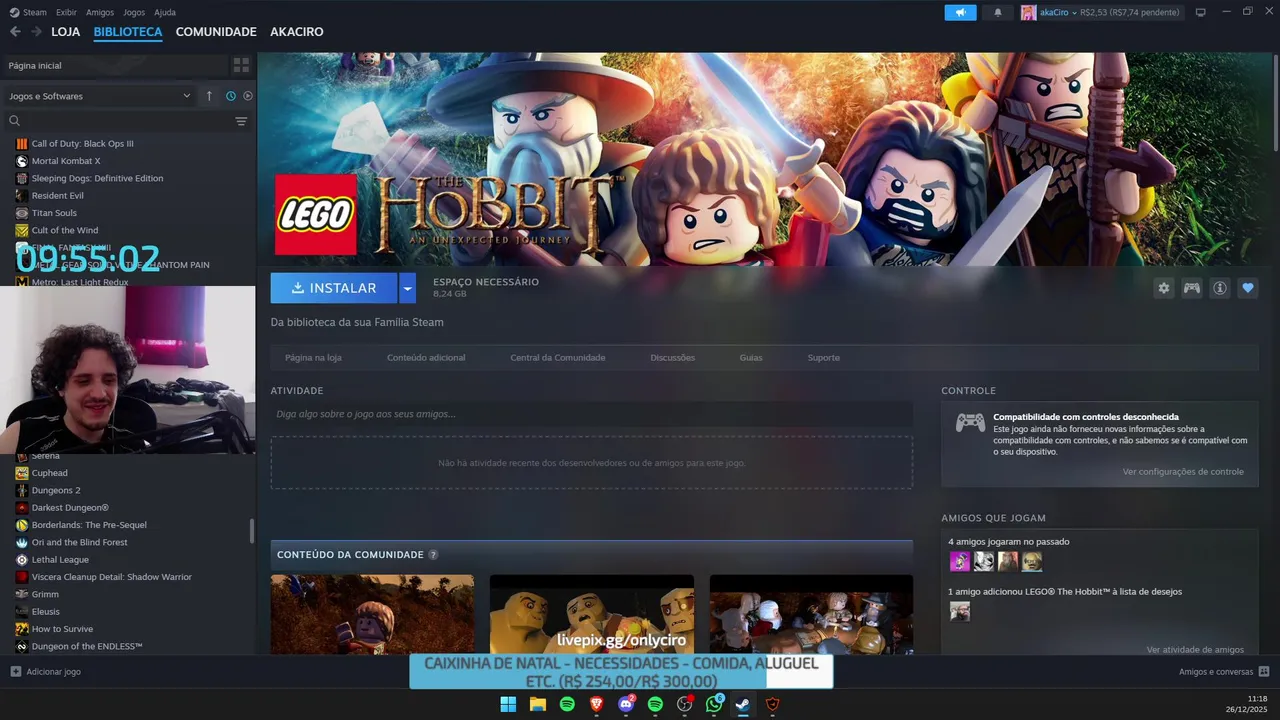Viewport: 1280px width, 720px height.
Task: Toggle ready-to-play filter icon
Action: (248, 96)
